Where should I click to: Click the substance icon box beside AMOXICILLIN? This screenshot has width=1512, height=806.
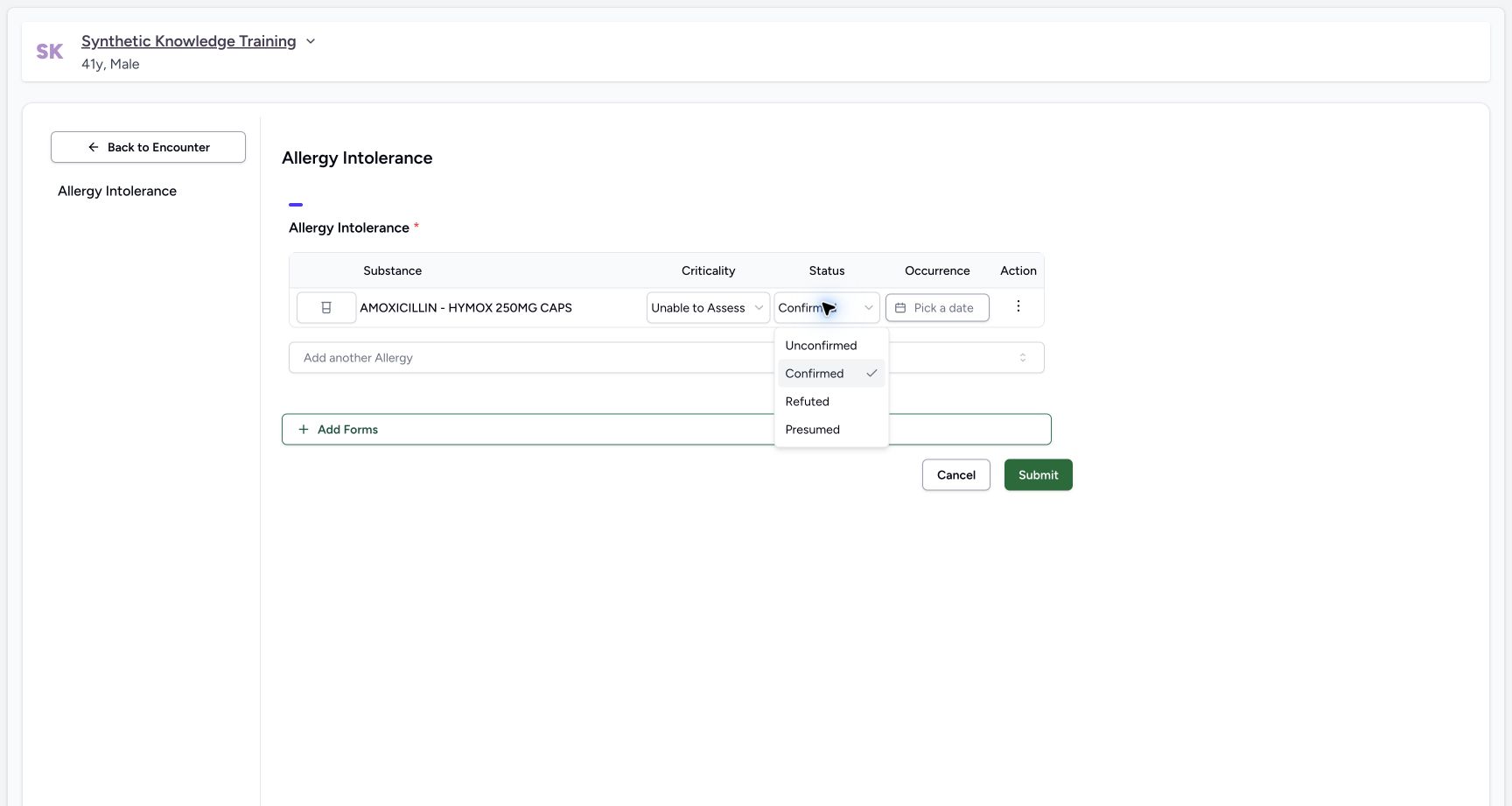pyautogui.click(x=326, y=308)
